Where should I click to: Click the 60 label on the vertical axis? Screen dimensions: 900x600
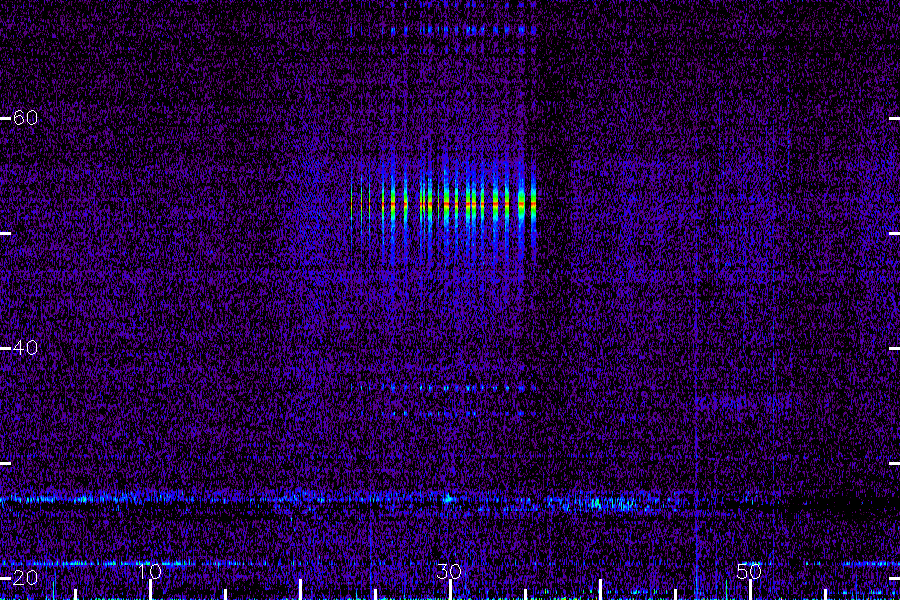(x=25, y=118)
